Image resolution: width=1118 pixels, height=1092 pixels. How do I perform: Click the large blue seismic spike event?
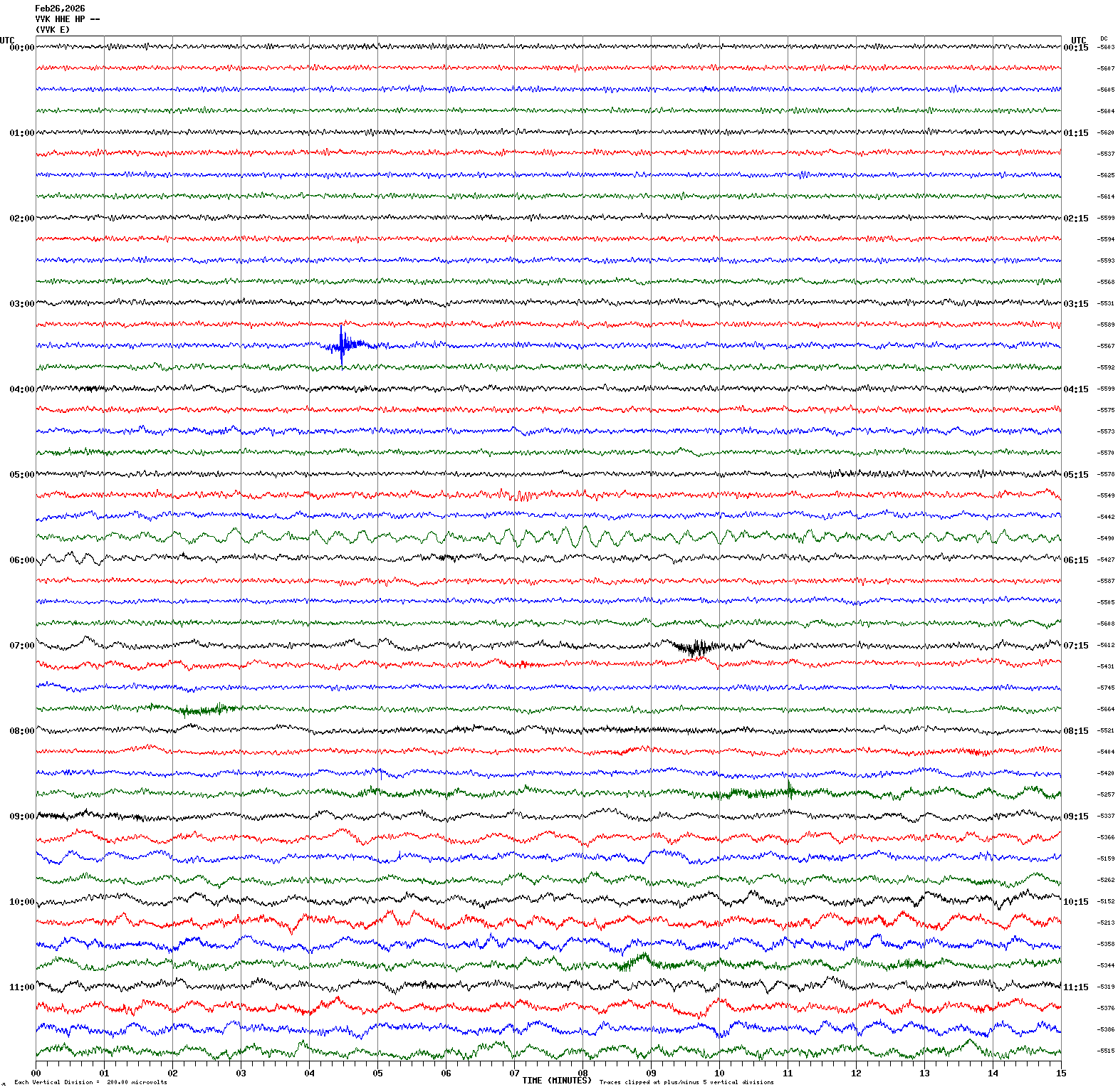pyautogui.click(x=343, y=345)
